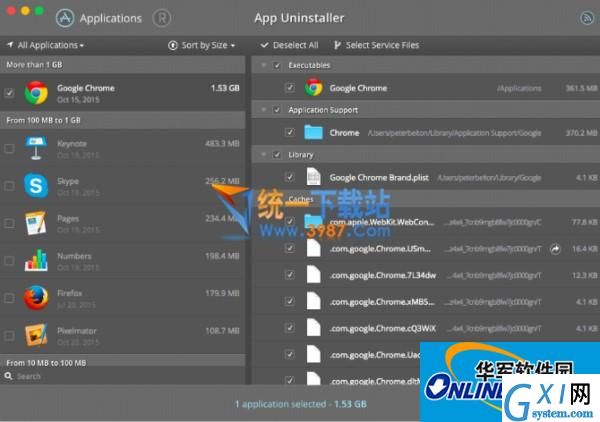Select the Keynote app icon
Screen dimensions: 600x422
[36, 148]
